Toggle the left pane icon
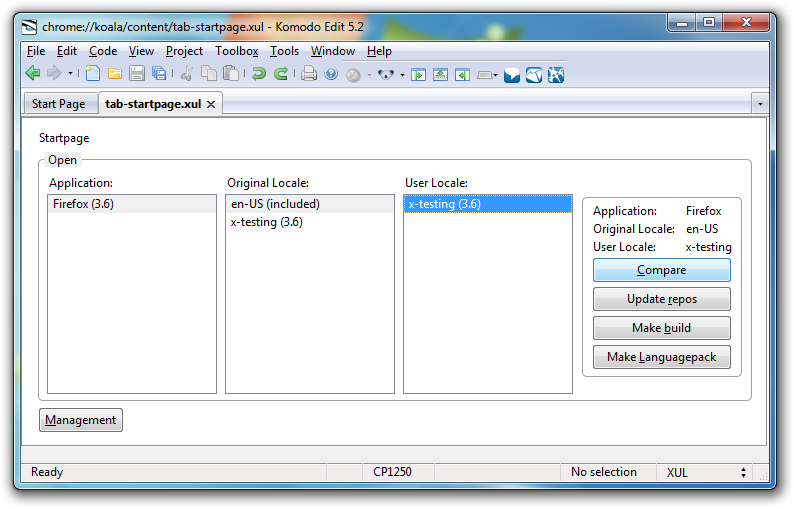The width and height of the screenshot is (794, 509). (x=418, y=75)
